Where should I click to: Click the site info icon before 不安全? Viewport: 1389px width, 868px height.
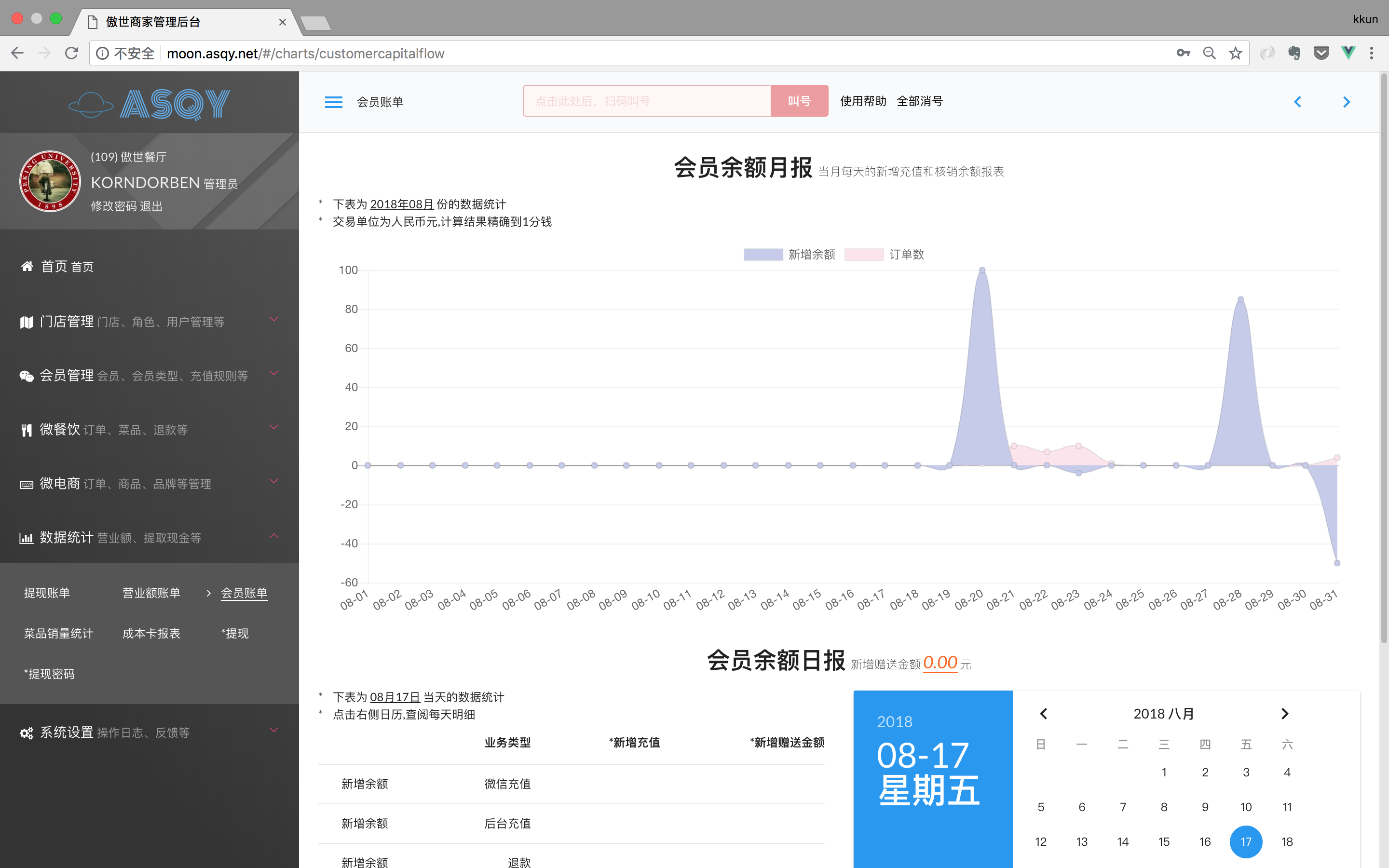(x=102, y=54)
